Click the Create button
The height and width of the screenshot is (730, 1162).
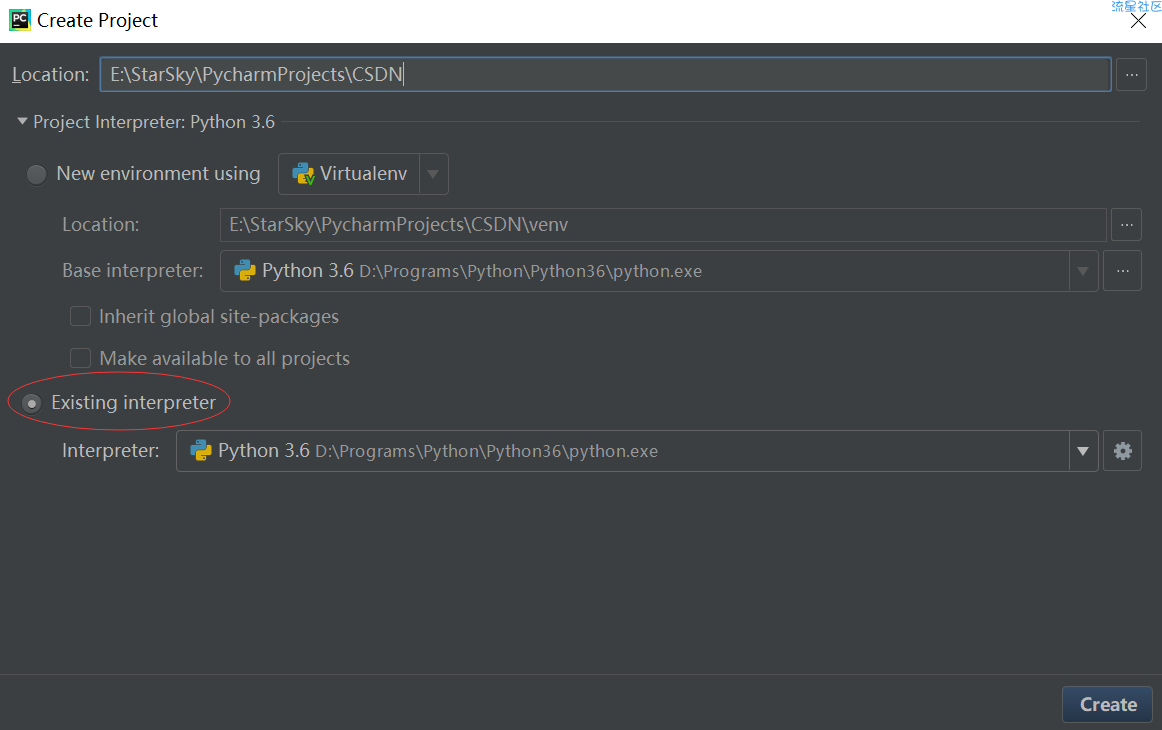(x=1107, y=704)
